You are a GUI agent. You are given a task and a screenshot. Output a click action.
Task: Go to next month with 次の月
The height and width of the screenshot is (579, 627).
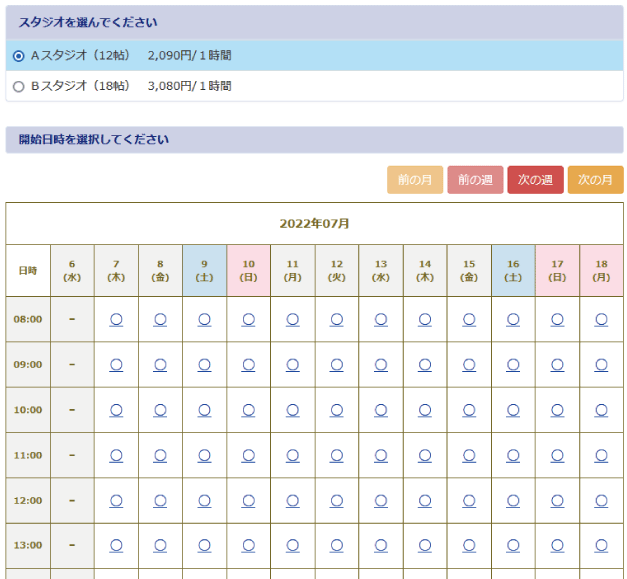pos(595,180)
